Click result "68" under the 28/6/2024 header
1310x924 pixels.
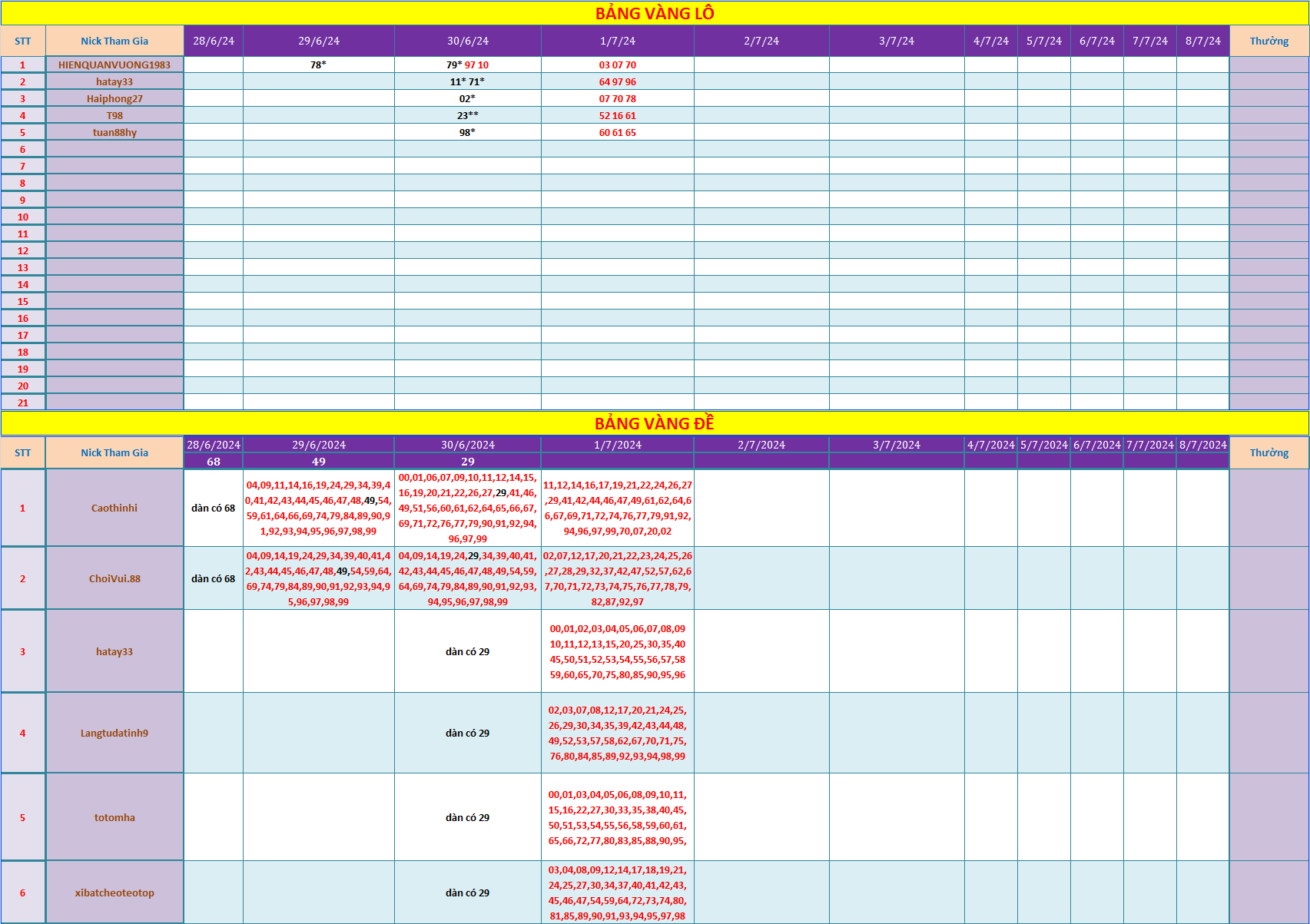click(214, 462)
